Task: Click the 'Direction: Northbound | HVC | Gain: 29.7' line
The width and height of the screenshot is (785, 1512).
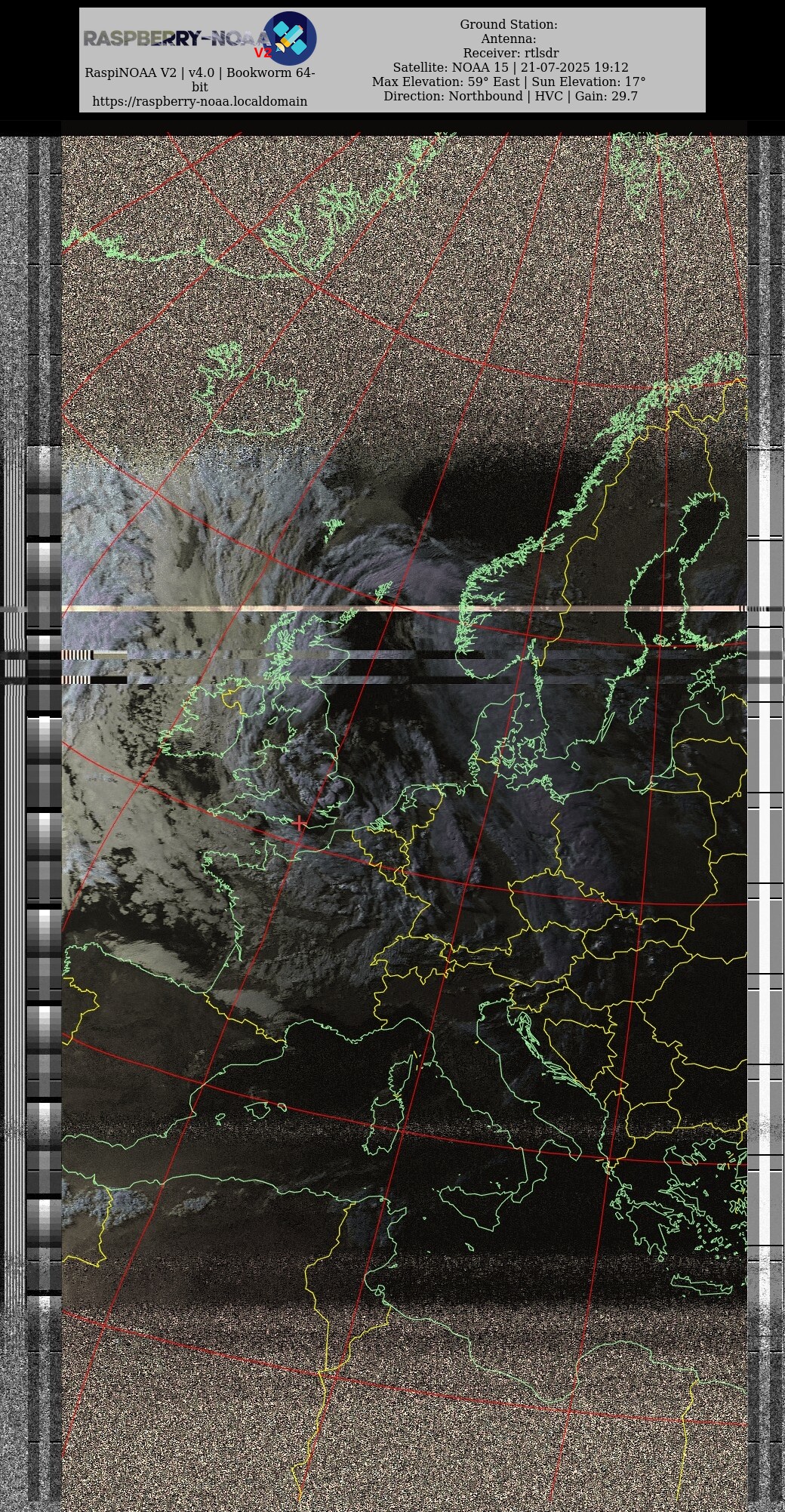Action: (510, 96)
